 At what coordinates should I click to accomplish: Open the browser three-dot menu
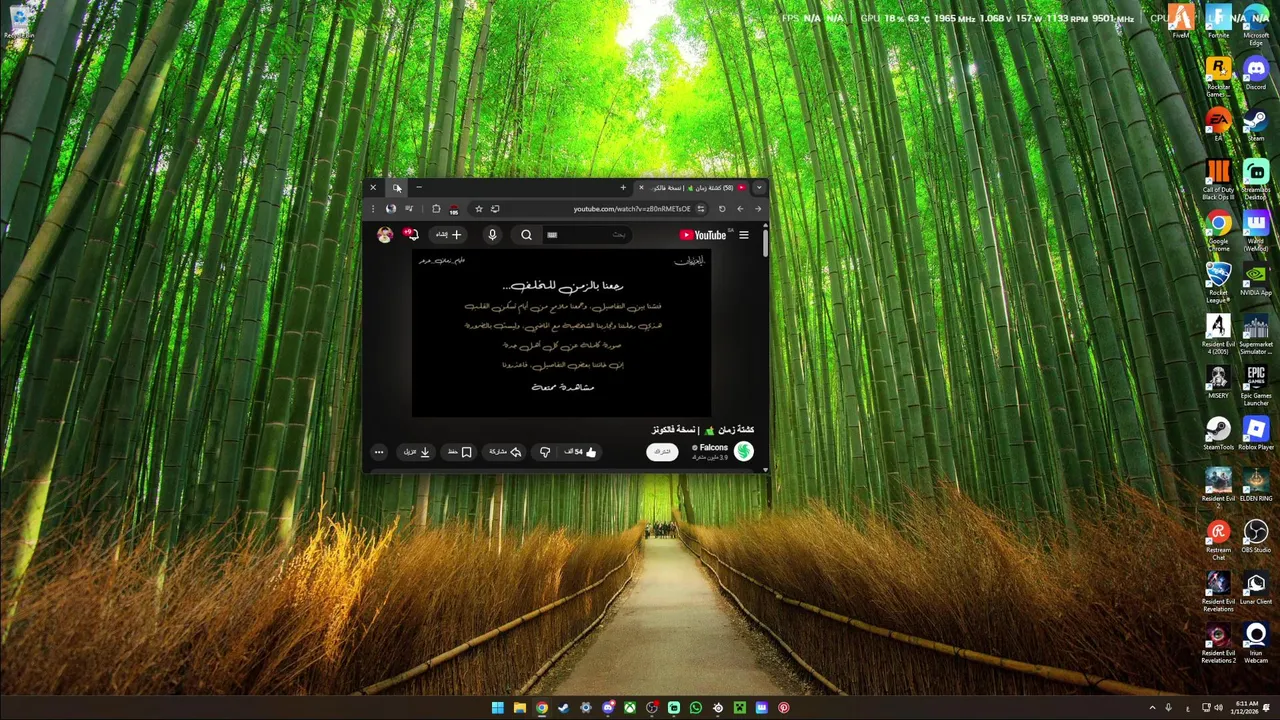tap(373, 209)
